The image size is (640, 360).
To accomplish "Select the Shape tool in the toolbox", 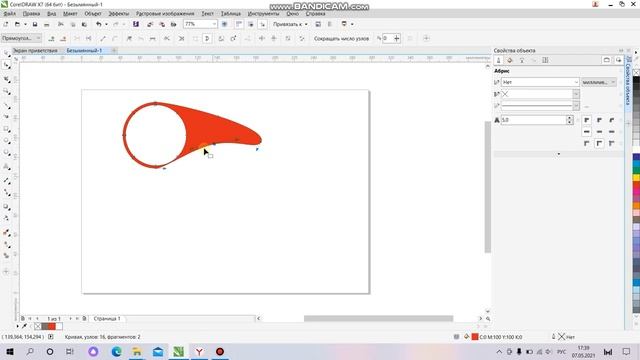I will tap(7, 65).
